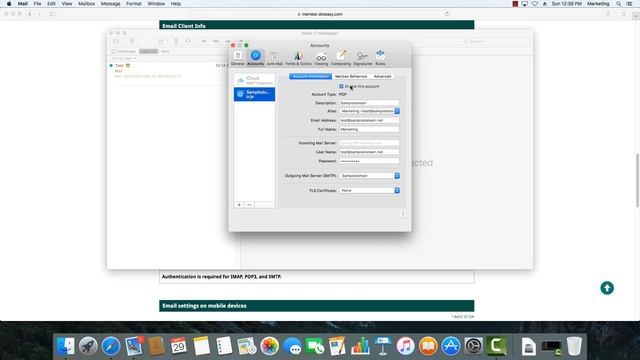This screenshot has height=360, width=640.
Task: Open Photos app in the Dock
Action: (x=269, y=346)
